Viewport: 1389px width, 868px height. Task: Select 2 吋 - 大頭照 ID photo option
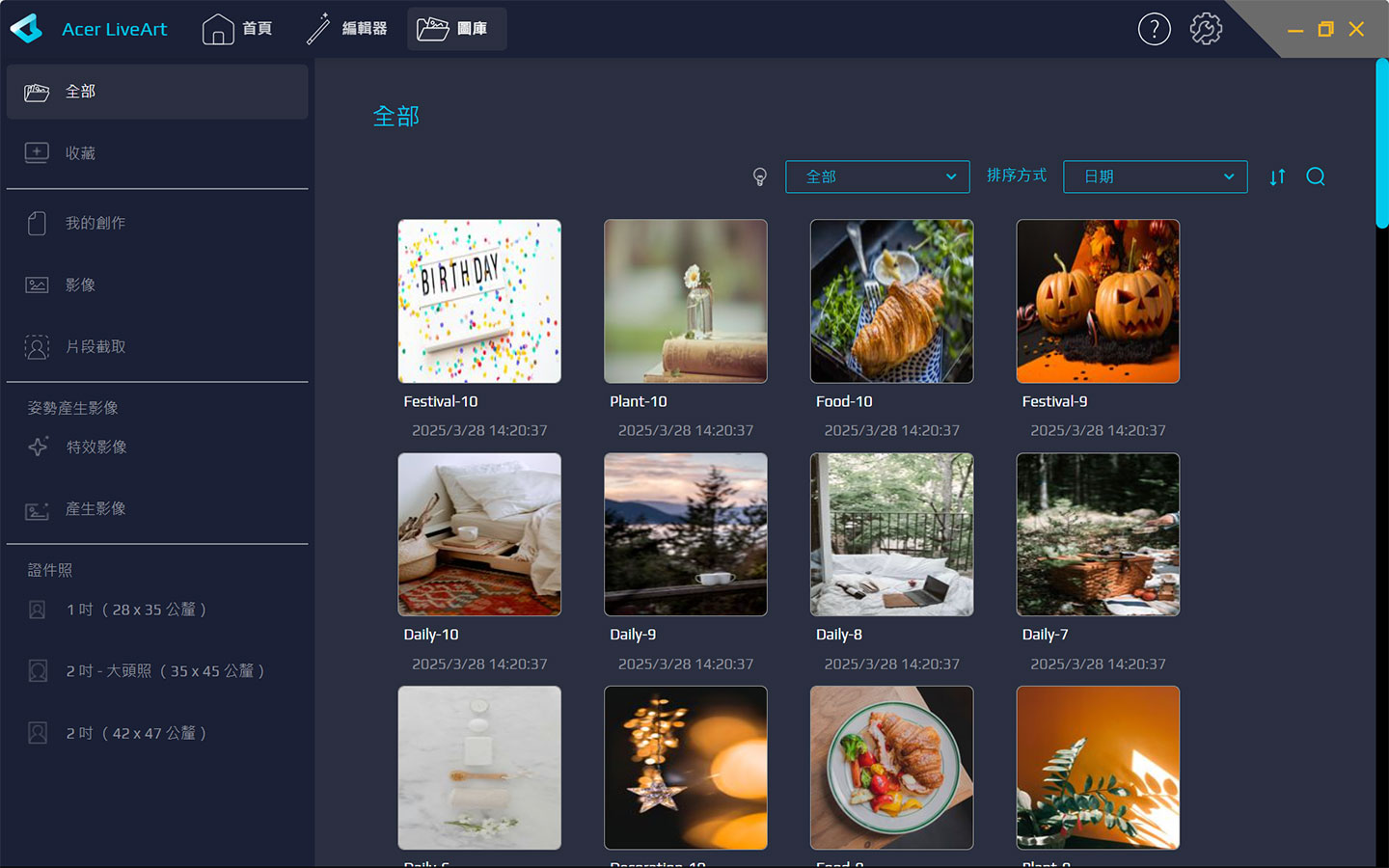pos(164,671)
